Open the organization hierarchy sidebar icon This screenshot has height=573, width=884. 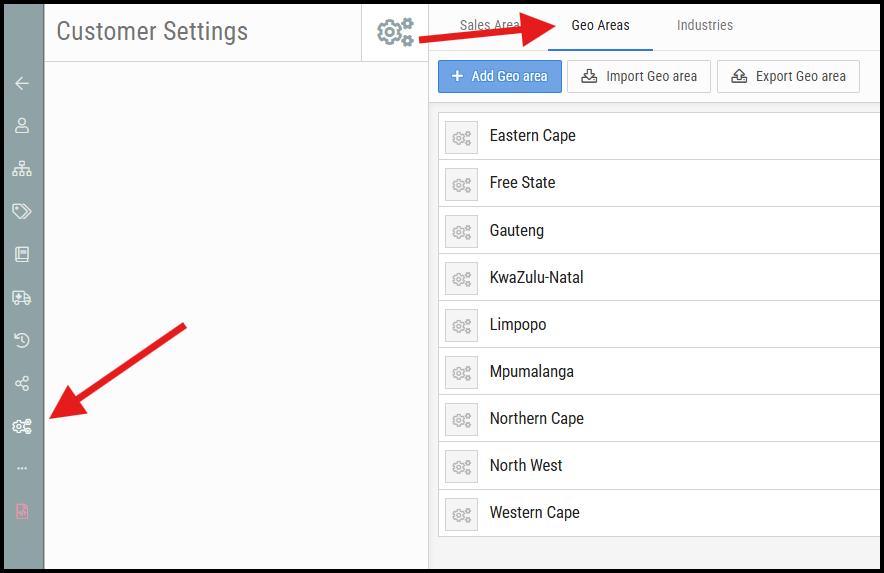tap(22, 168)
